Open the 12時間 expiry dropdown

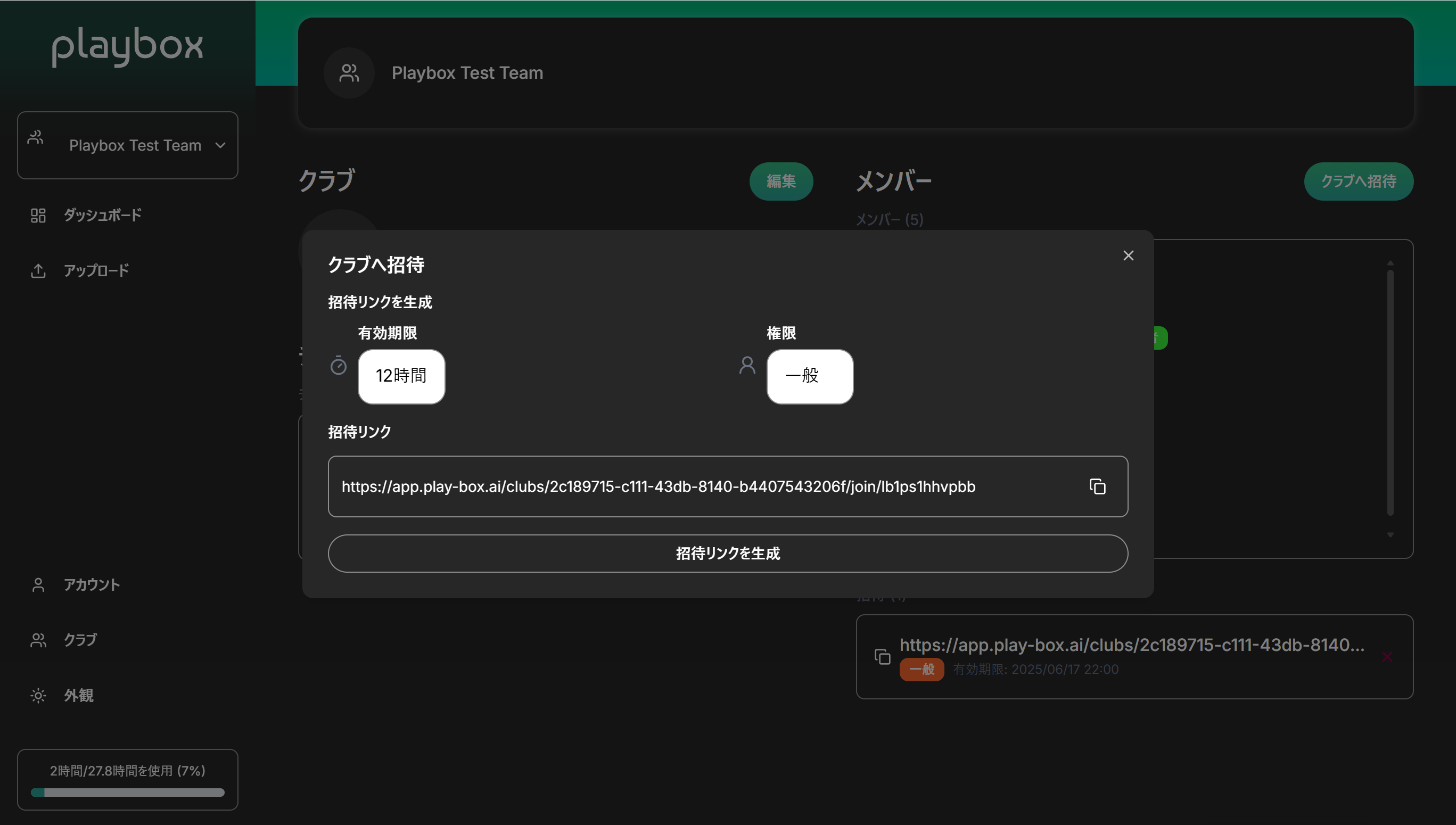(x=401, y=376)
